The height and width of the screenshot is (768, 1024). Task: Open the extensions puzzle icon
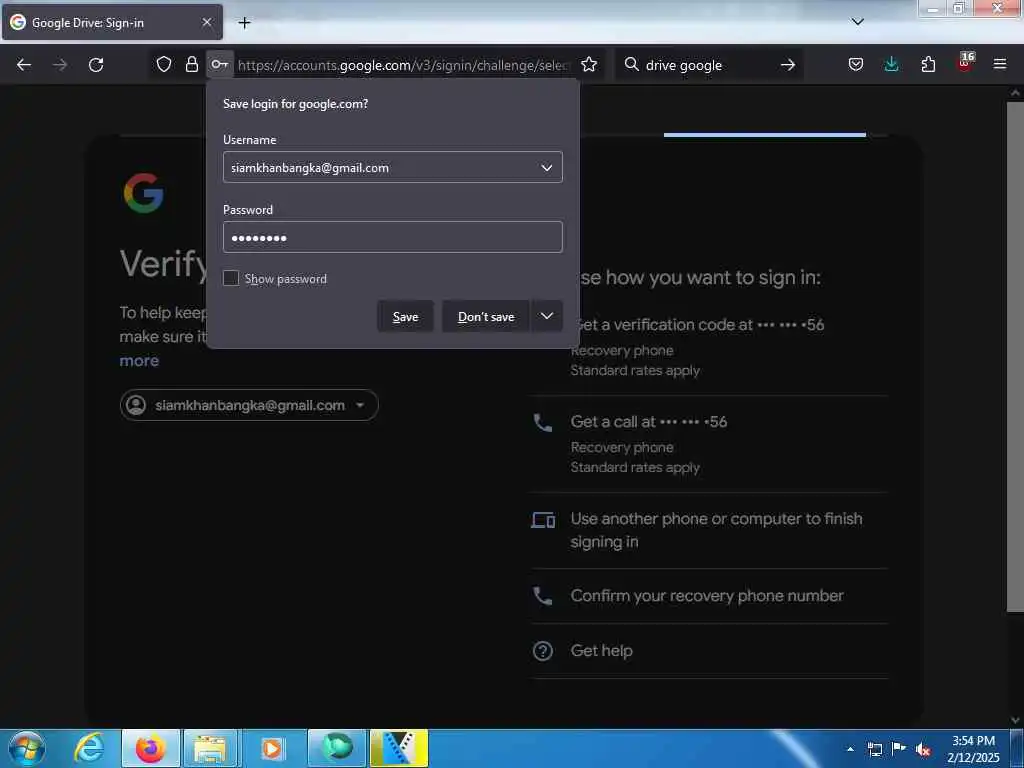click(x=928, y=64)
